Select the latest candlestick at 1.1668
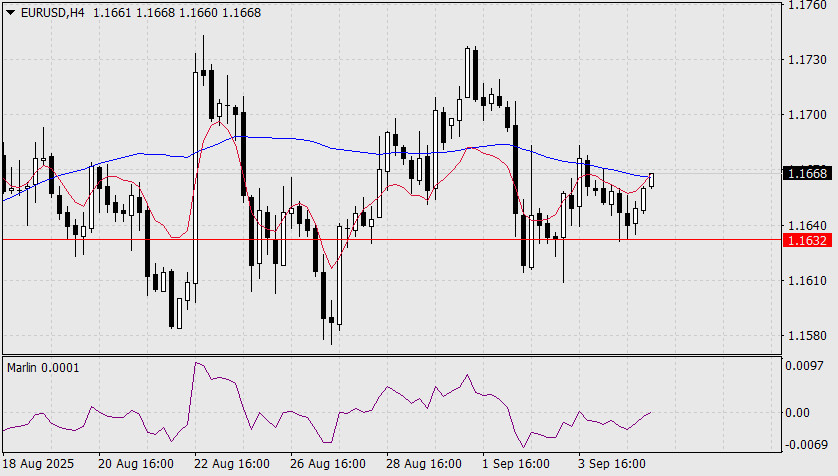The width and height of the screenshot is (838, 476). click(x=651, y=180)
